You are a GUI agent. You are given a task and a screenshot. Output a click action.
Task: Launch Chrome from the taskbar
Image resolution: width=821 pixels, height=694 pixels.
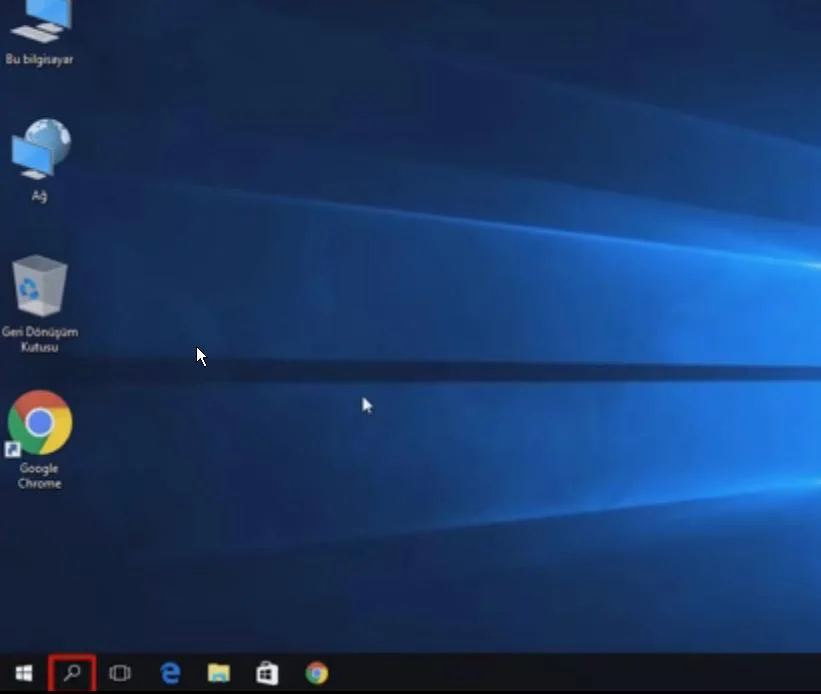click(x=316, y=673)
